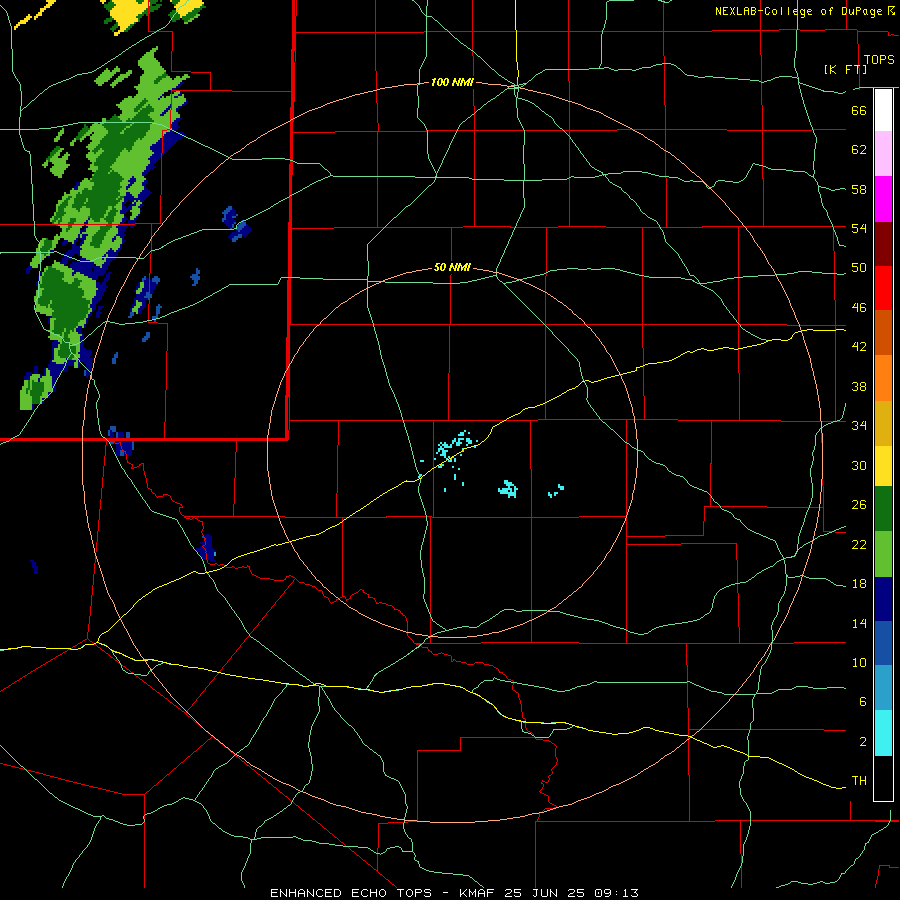Click the bright red legend swatch
Screen dimensions: 900x900
[x=883, y=288]
